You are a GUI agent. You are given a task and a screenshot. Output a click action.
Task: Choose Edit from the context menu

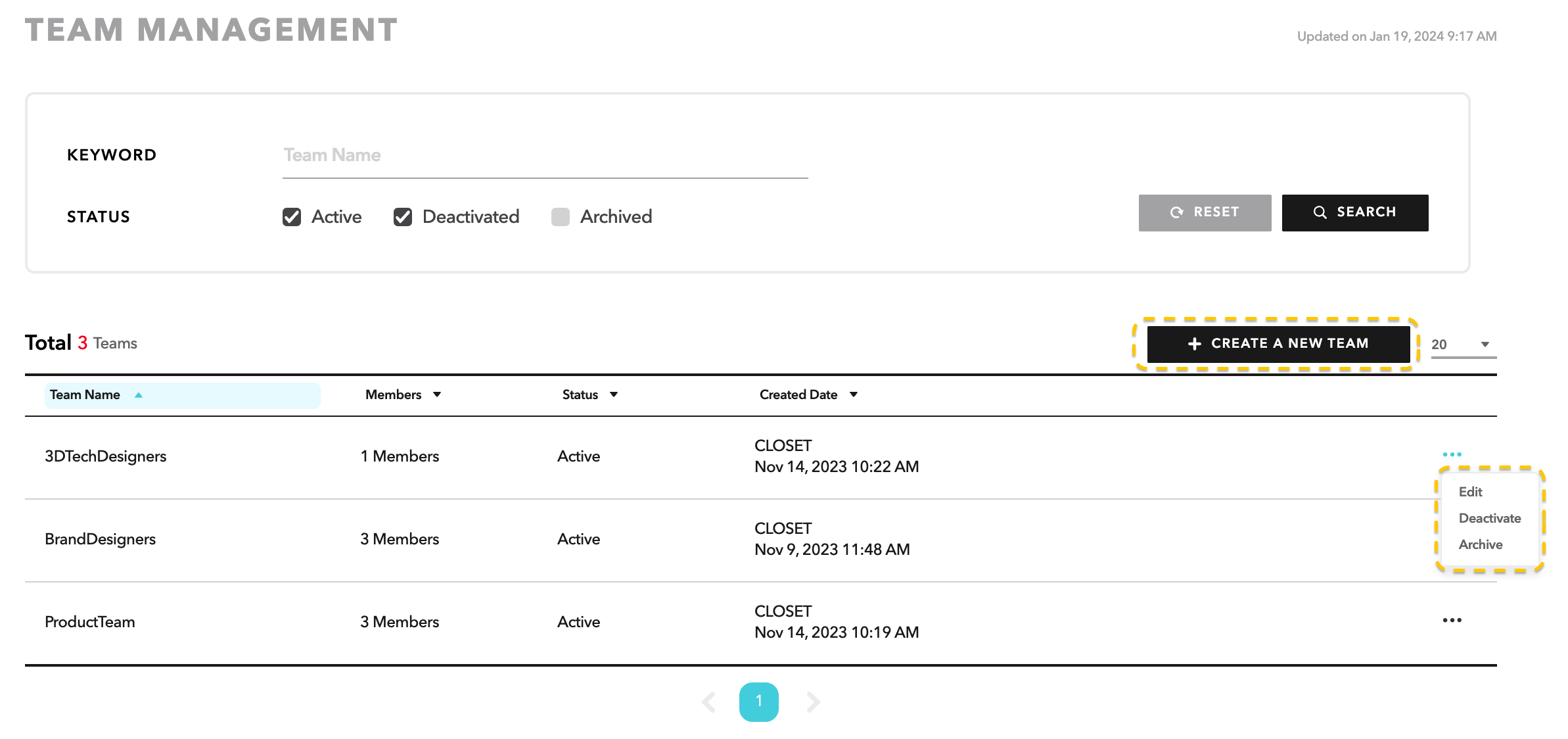point(1470,492)
